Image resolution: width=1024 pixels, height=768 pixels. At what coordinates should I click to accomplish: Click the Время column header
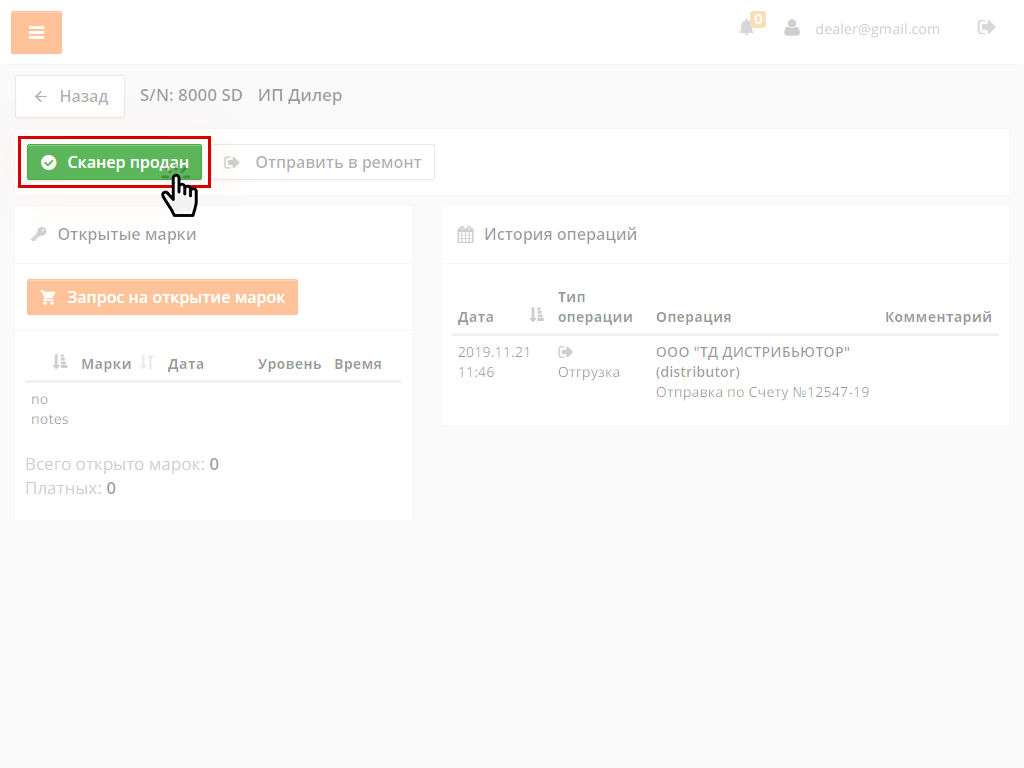(x=358, y=364)
